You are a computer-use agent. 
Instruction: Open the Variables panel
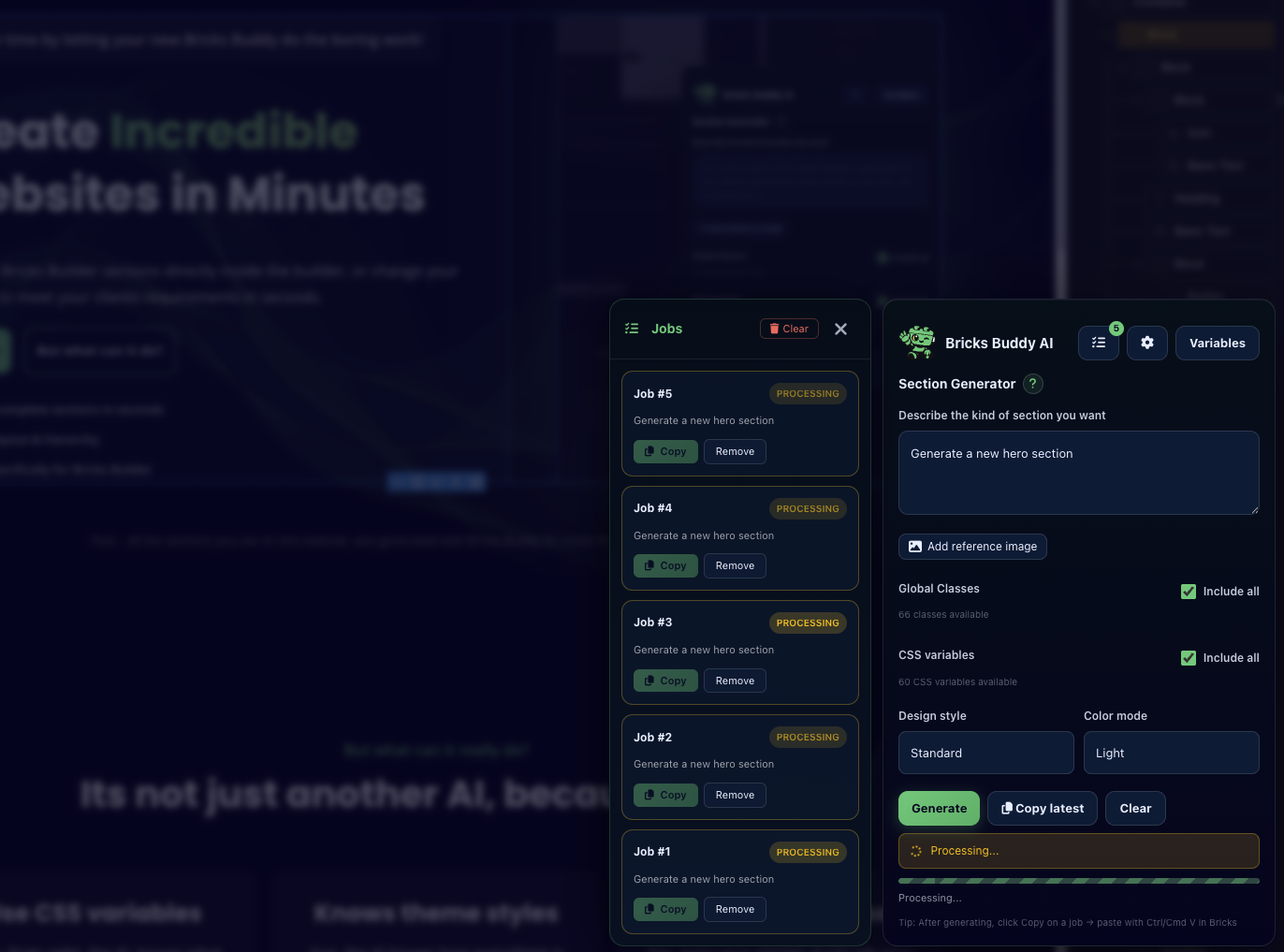tap(1217, 343)
